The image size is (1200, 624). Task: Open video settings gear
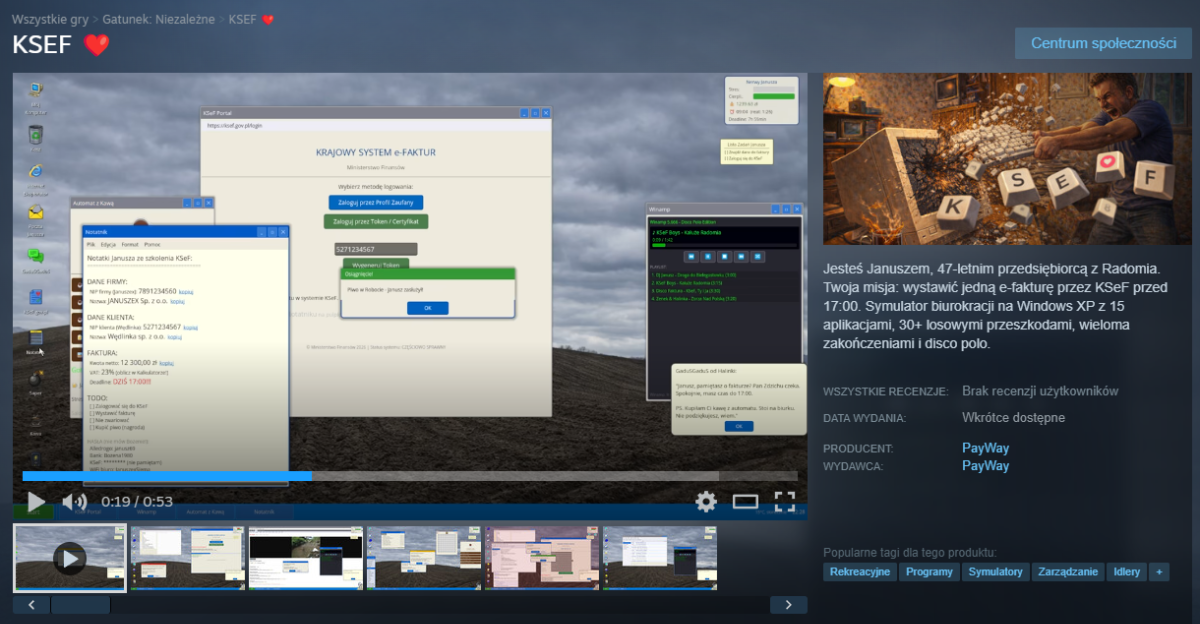coord(706,501)
